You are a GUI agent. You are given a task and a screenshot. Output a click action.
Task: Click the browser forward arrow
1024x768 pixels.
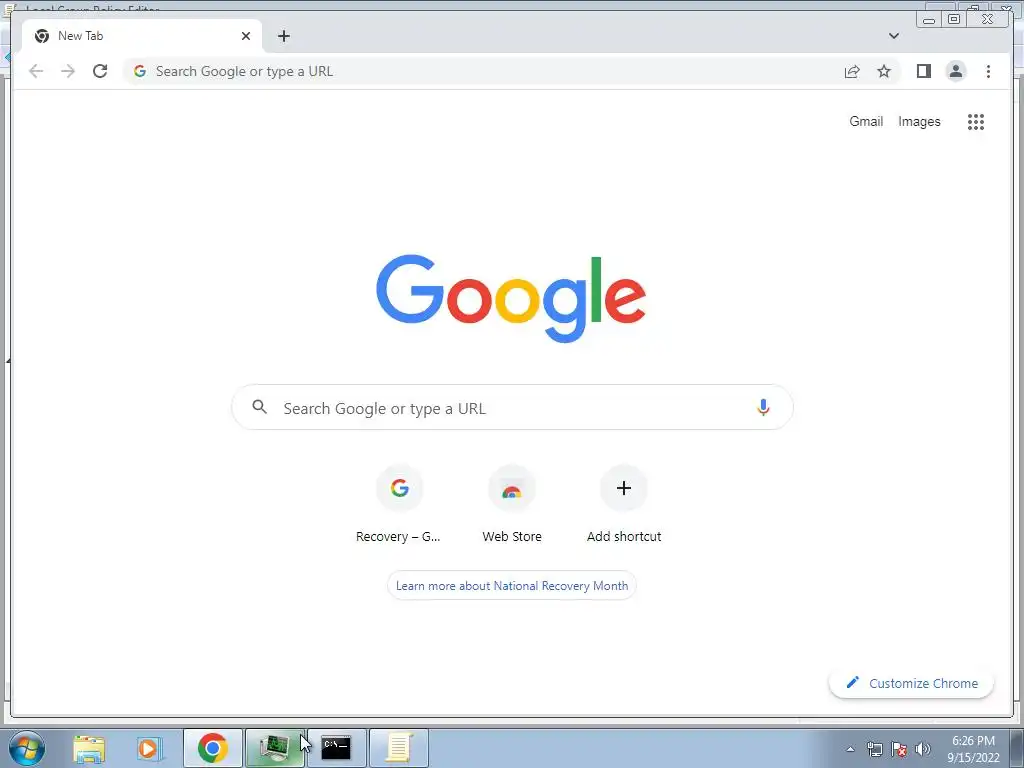pyautogui.click(x=68, y=71)
